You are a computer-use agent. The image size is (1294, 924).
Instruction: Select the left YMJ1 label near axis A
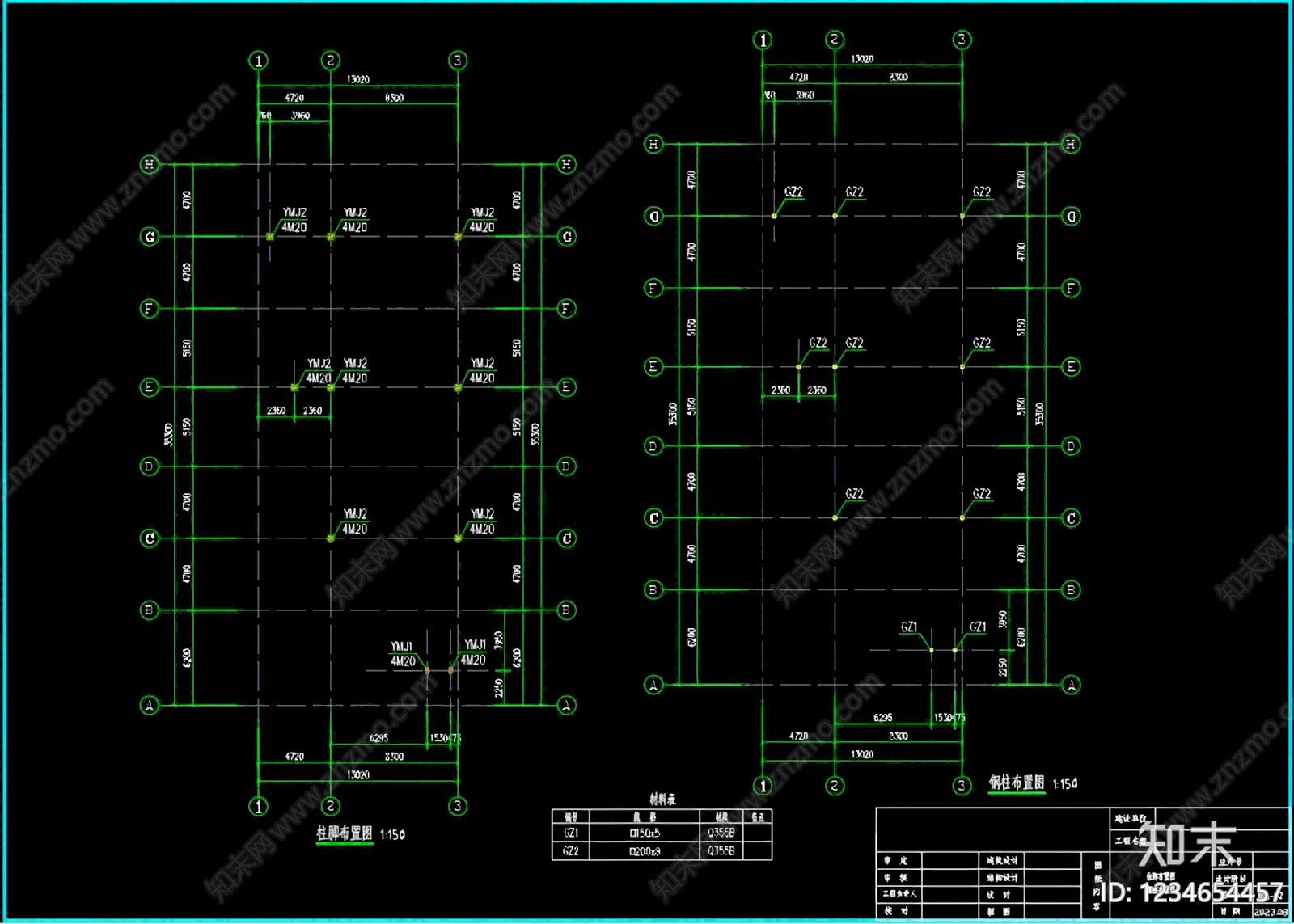coord(402,647)
